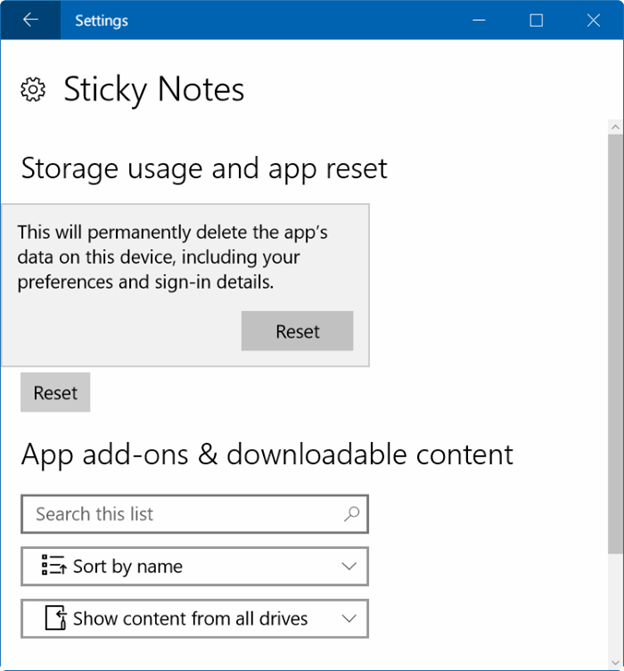Open the Sort by name dropdown

195,566
